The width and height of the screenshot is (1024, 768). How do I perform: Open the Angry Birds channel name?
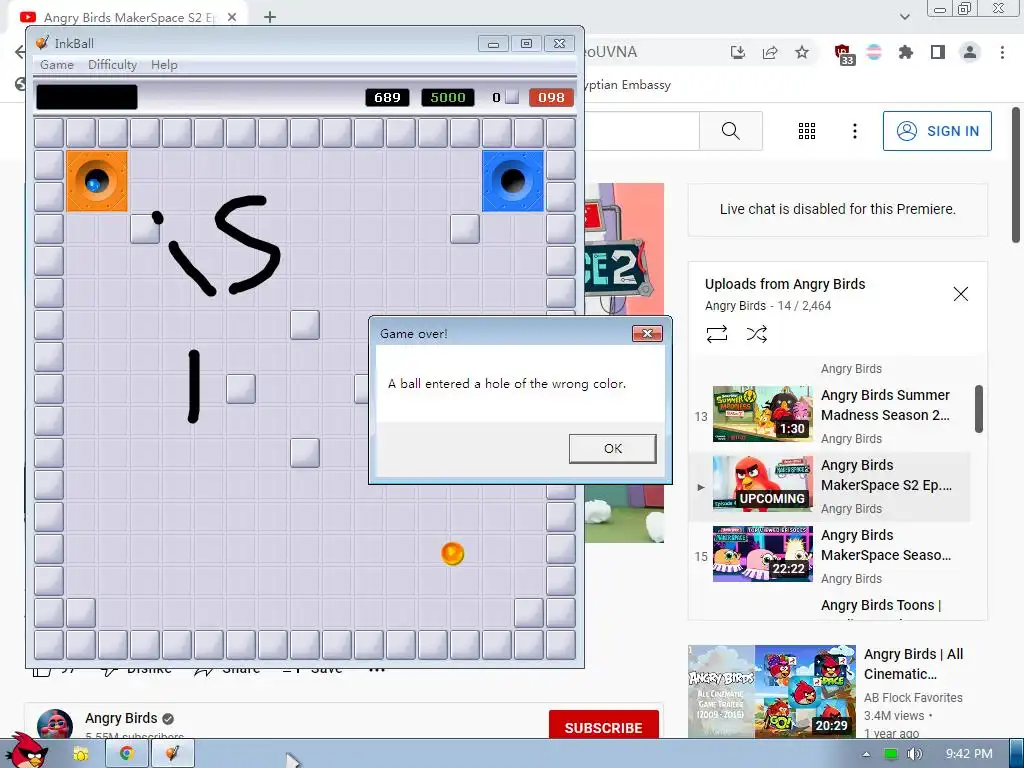pos(121,718)
